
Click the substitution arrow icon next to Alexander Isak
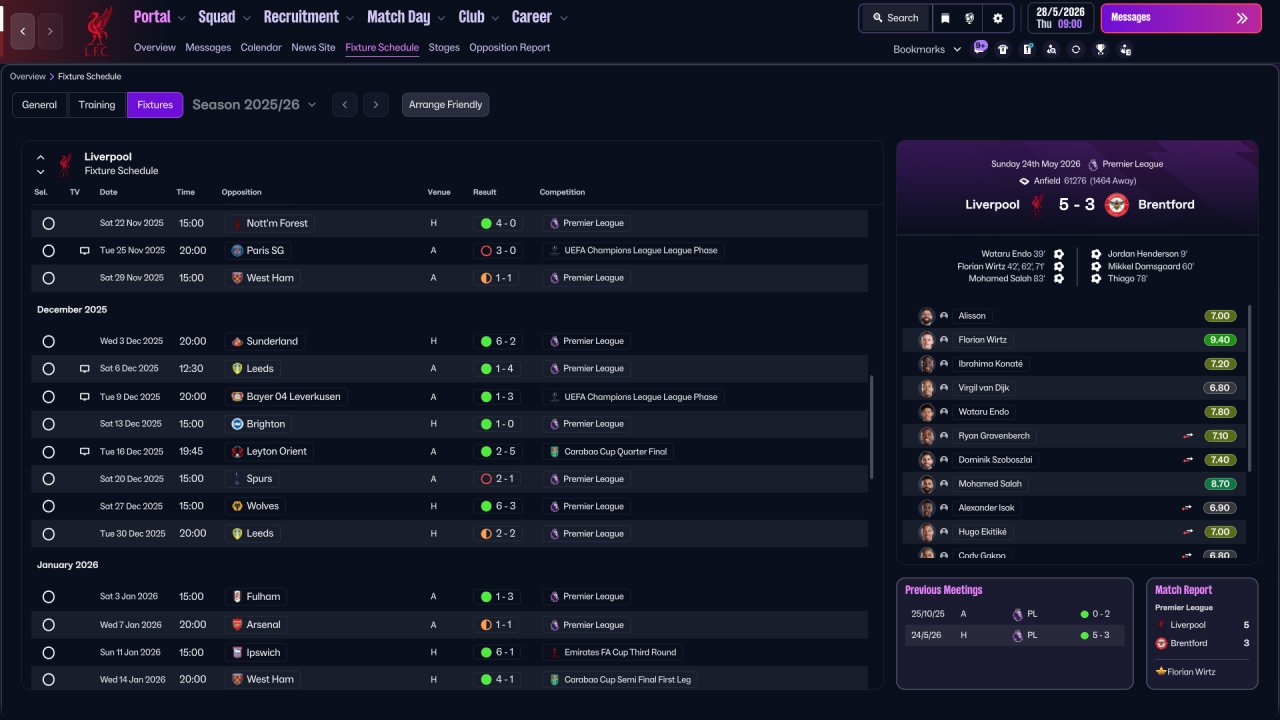pos(1188,508)
